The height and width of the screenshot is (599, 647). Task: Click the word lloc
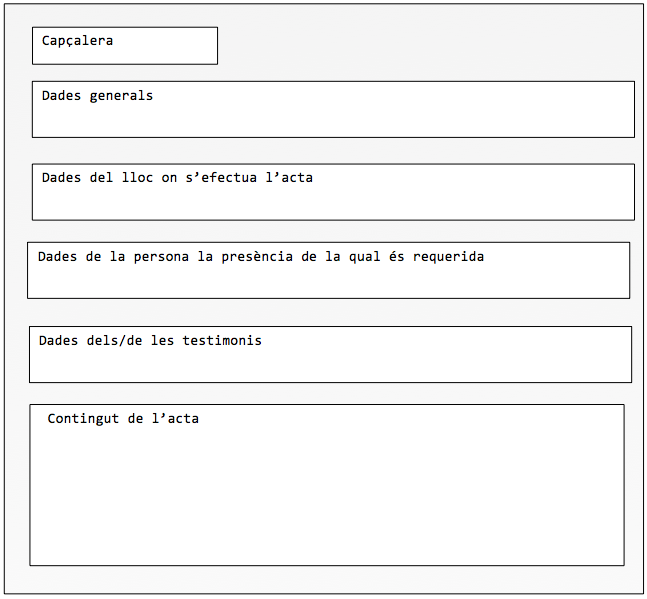click(x=137, y=178)
